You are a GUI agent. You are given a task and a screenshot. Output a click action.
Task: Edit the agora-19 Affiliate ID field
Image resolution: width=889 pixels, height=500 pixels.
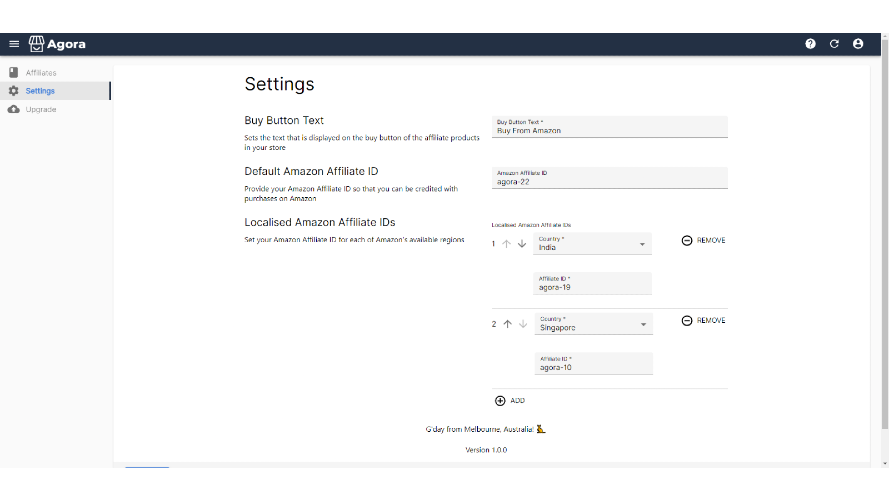pos(592,285)
